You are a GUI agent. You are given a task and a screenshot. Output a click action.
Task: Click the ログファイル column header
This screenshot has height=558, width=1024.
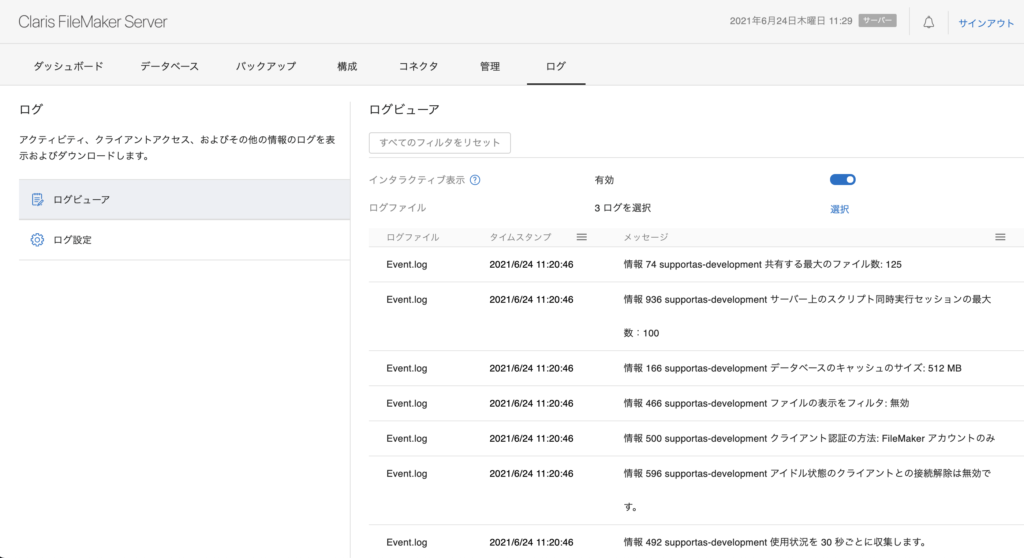click(x=412, y=237)
